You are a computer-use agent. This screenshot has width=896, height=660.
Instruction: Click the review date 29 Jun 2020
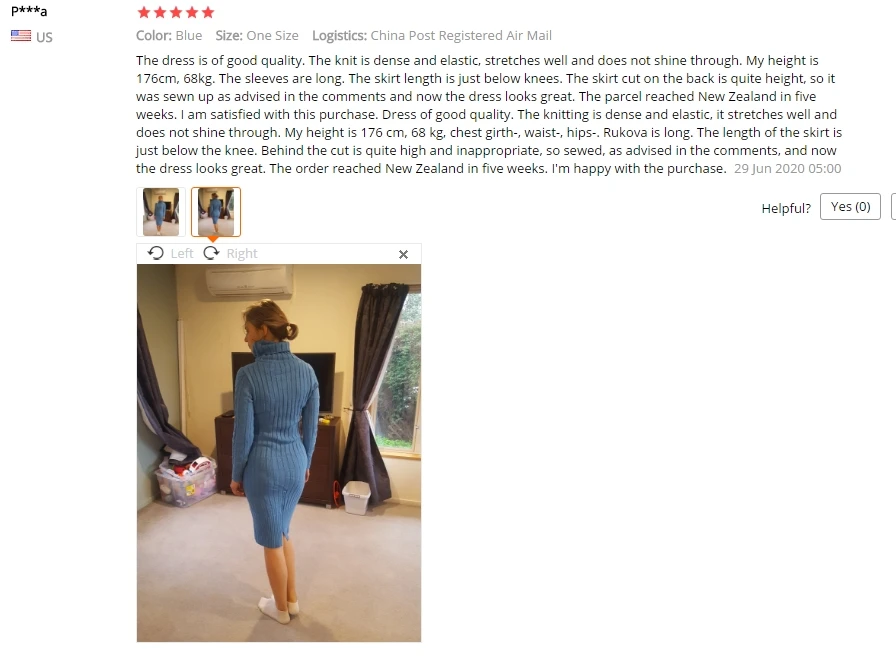[787, 169]
